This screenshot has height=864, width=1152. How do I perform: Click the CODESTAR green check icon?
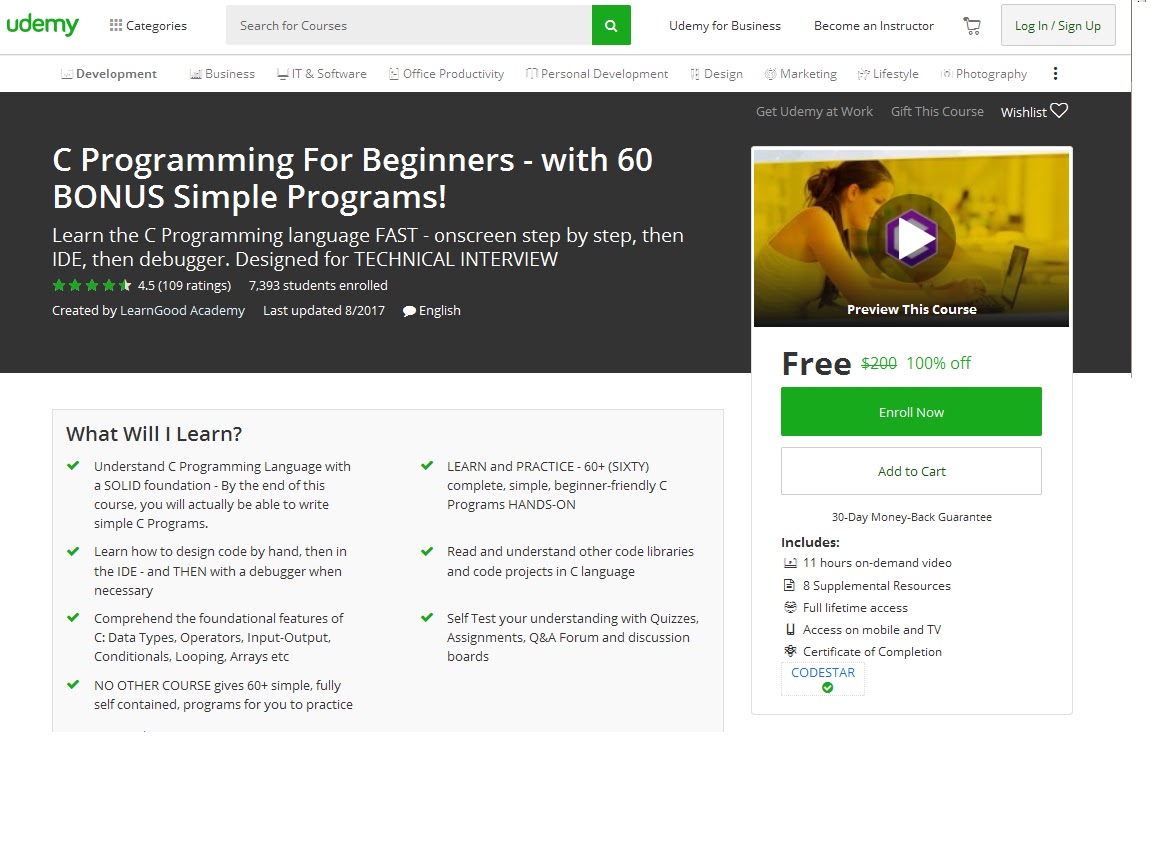827,688
